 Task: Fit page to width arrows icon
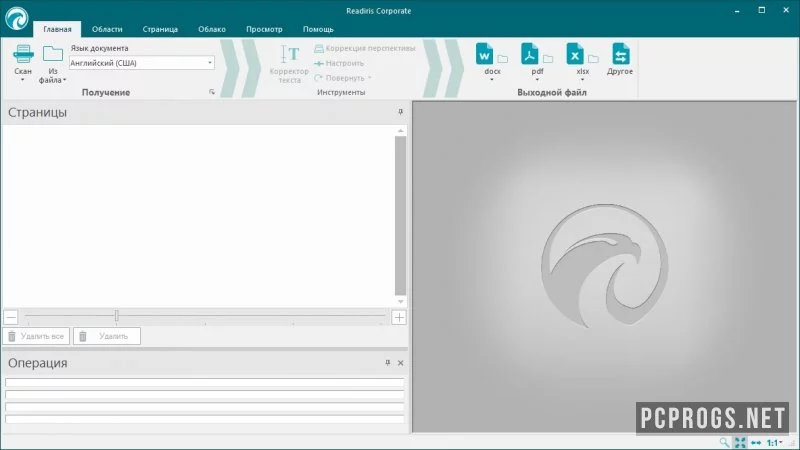coord(756,442)
